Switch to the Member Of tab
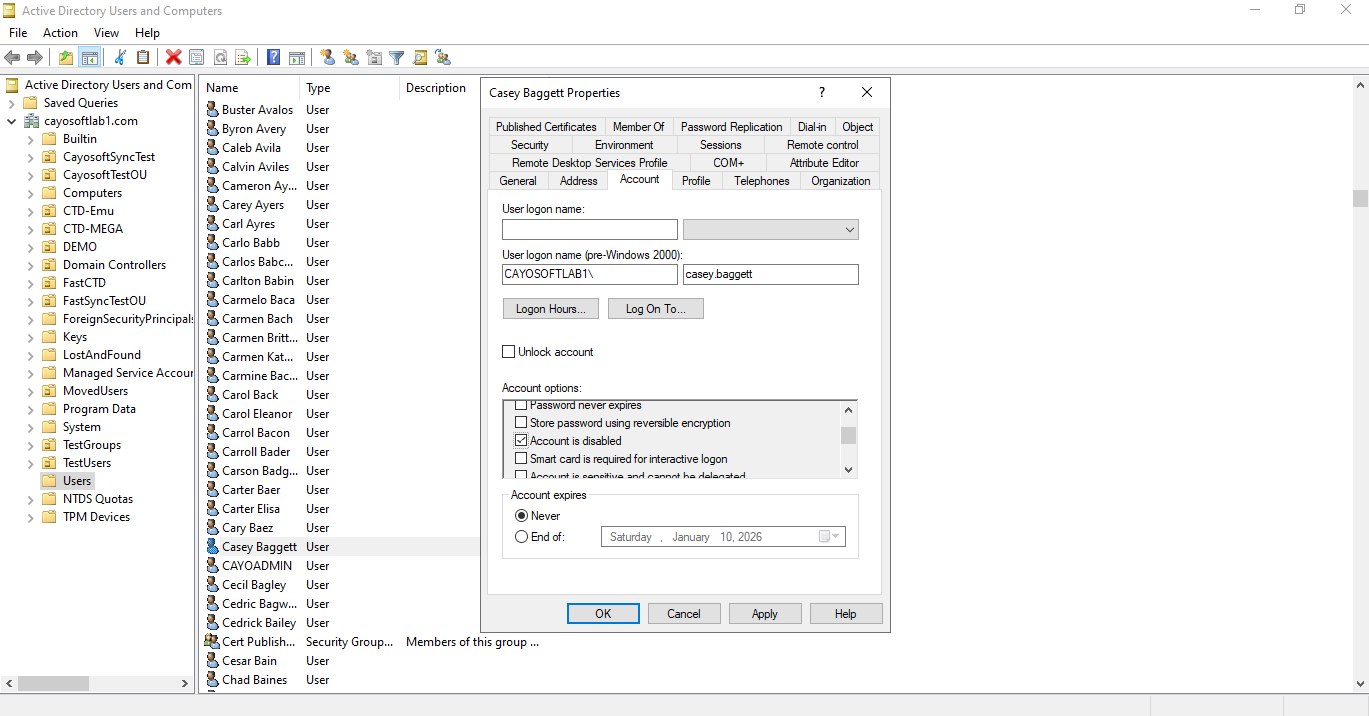Viewport: 1369px width, 716px height. click(638, 127)
